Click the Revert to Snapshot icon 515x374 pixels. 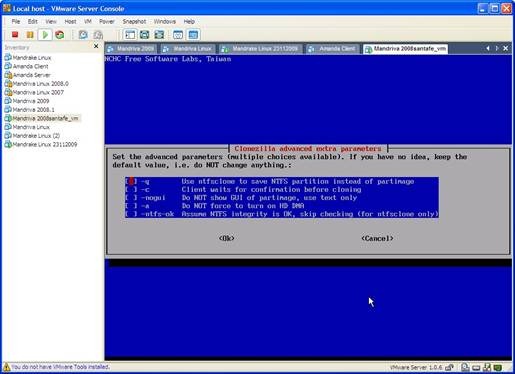98,35
